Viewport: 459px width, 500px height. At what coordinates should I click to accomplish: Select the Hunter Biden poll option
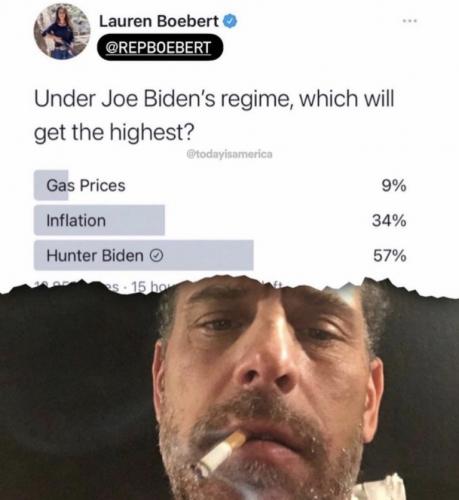pos(220,255)
